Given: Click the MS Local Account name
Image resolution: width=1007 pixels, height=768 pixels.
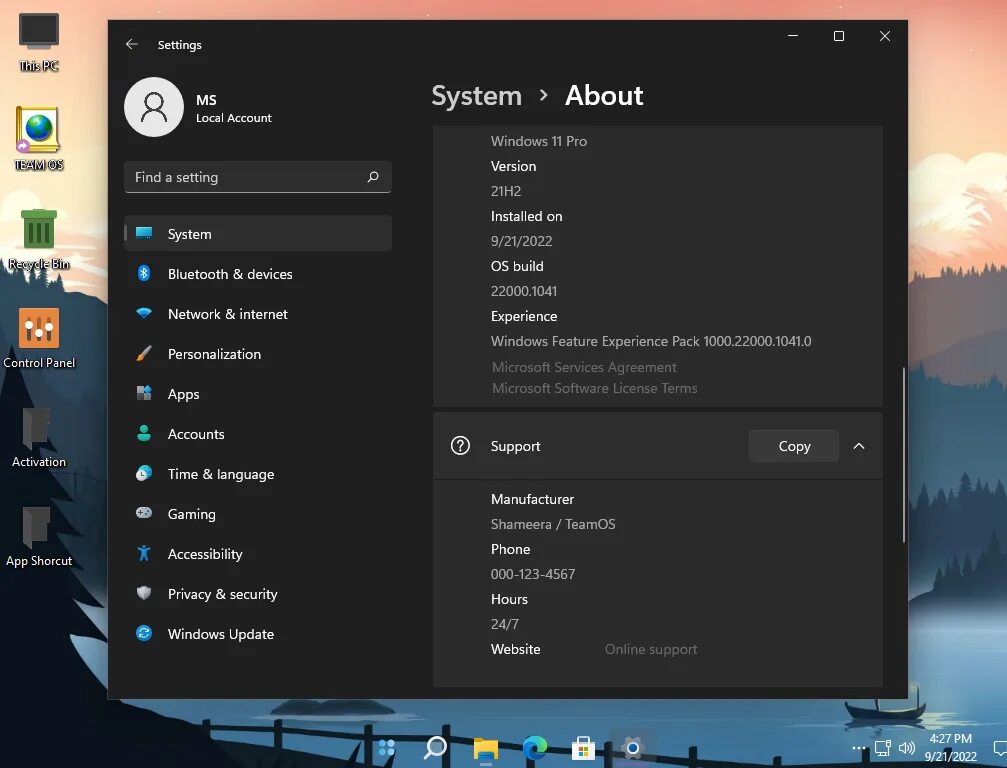Looking at the screenshot, I should click(x=234, y=108).
